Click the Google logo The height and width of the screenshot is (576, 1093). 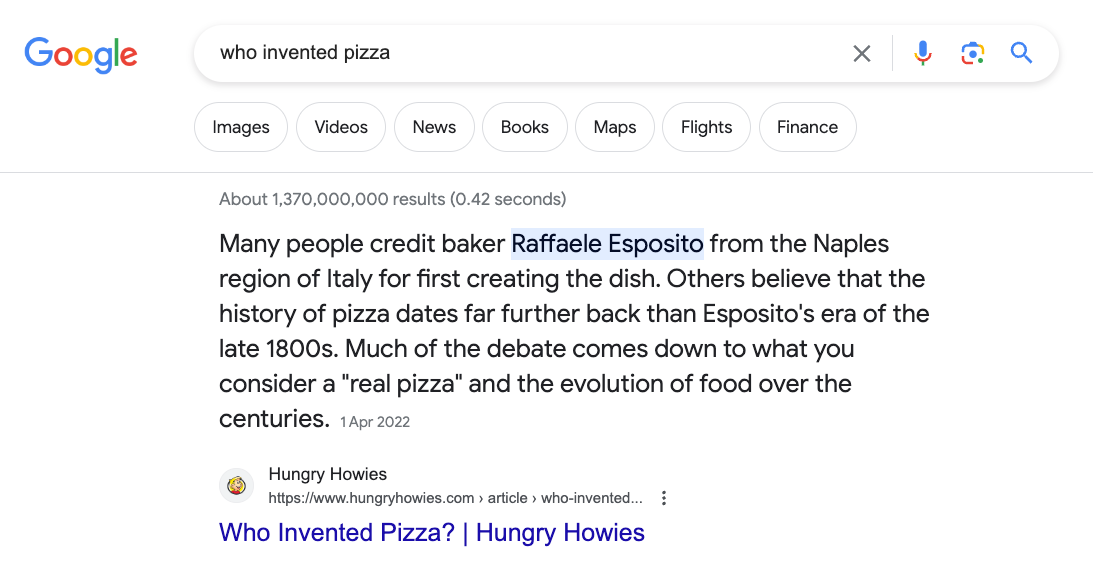click(x=81, y=53)
